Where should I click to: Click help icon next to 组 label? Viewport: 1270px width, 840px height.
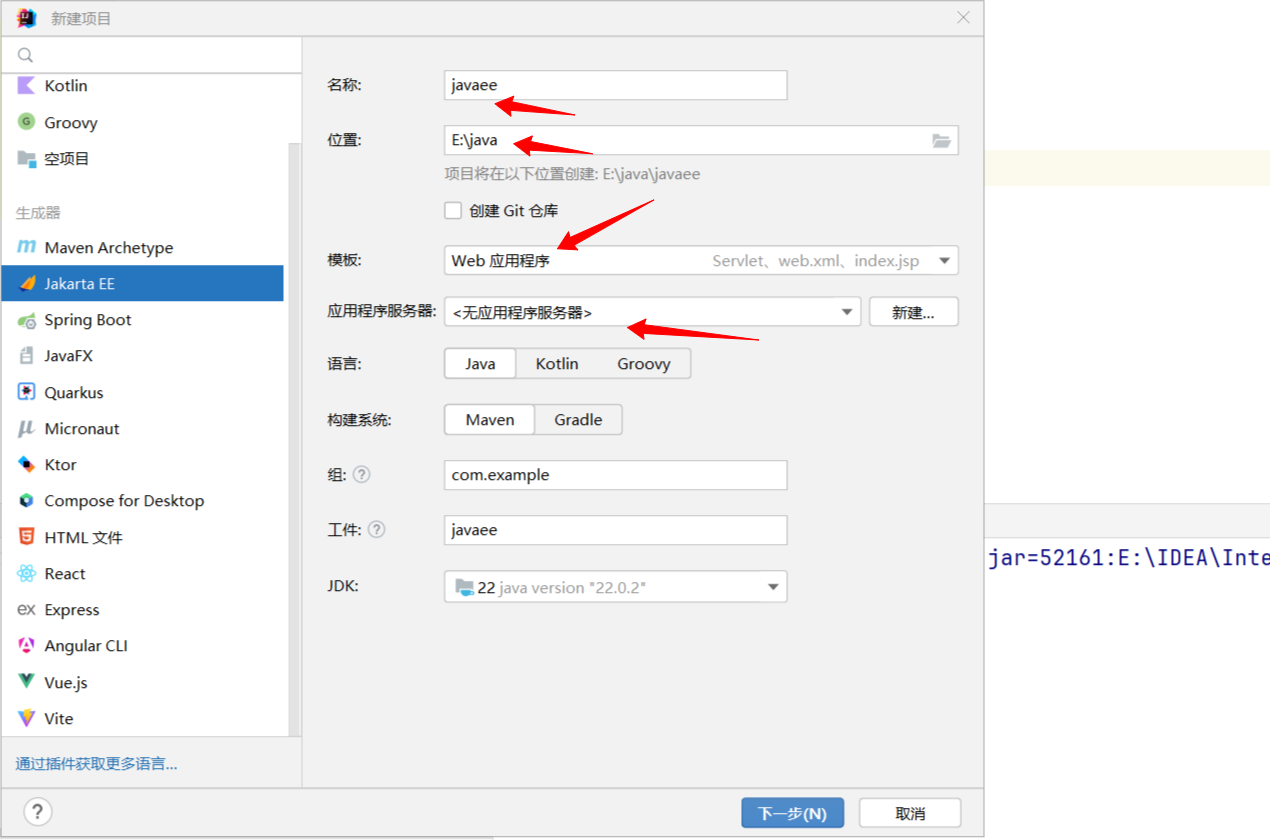[362, 475]
